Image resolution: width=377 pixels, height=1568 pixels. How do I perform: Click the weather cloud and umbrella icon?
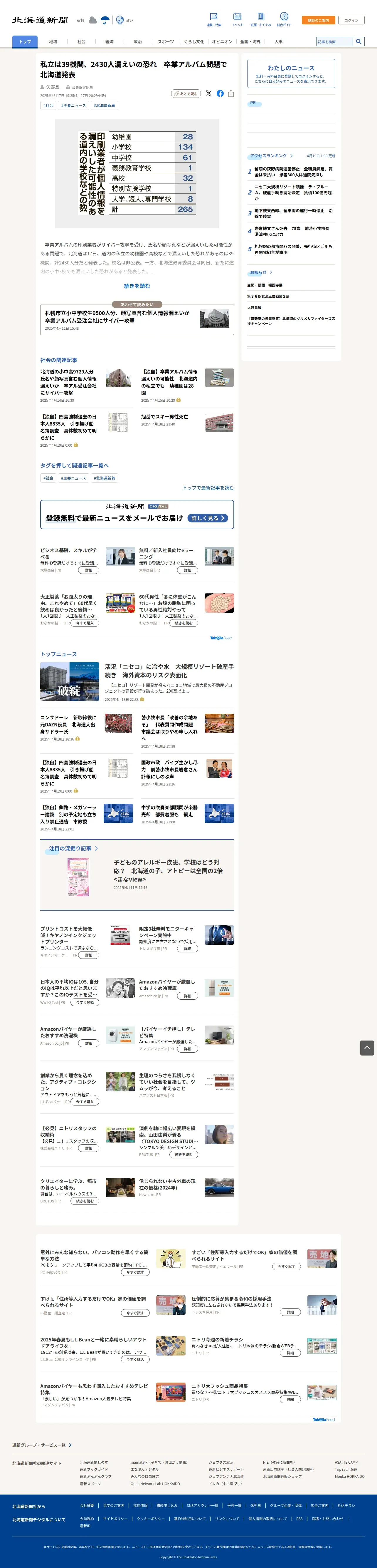99,20
